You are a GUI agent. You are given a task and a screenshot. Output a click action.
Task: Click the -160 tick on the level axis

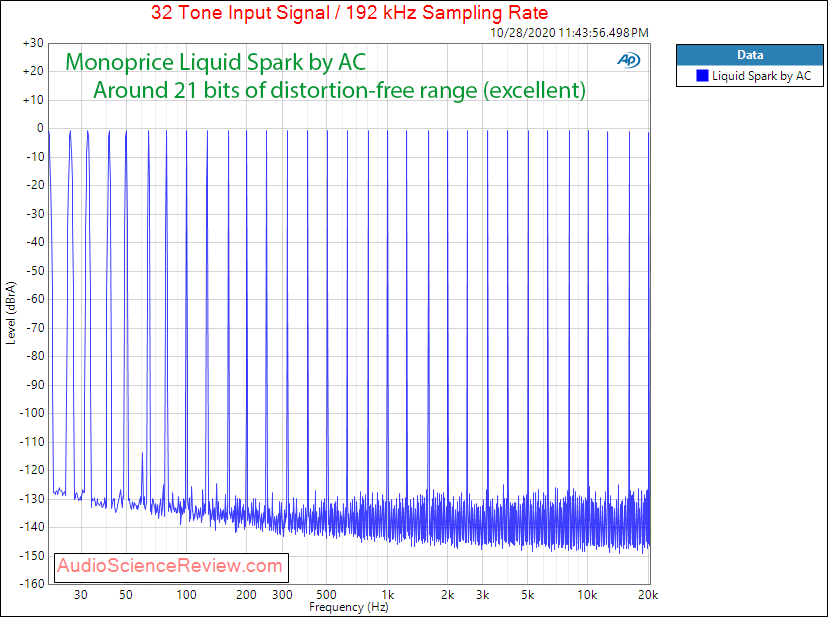coord(32,584)
